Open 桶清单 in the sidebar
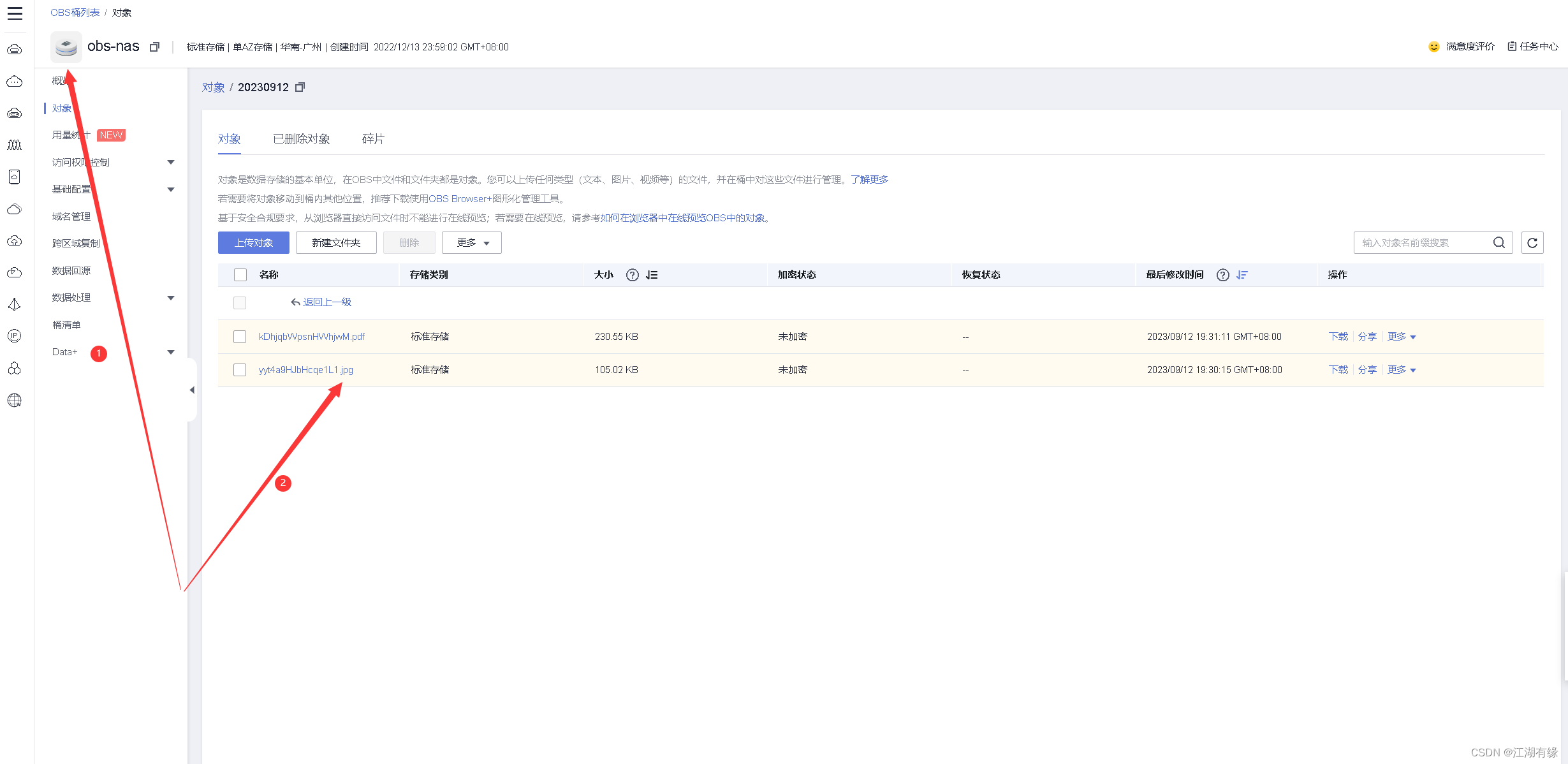The height and width of the screenshot is (764, 1568). point(66,325)
